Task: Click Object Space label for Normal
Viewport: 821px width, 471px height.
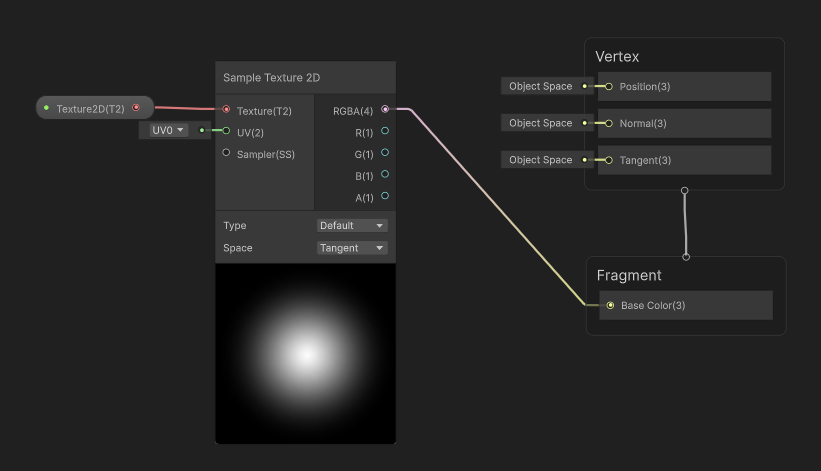Action: pos(540,123)
